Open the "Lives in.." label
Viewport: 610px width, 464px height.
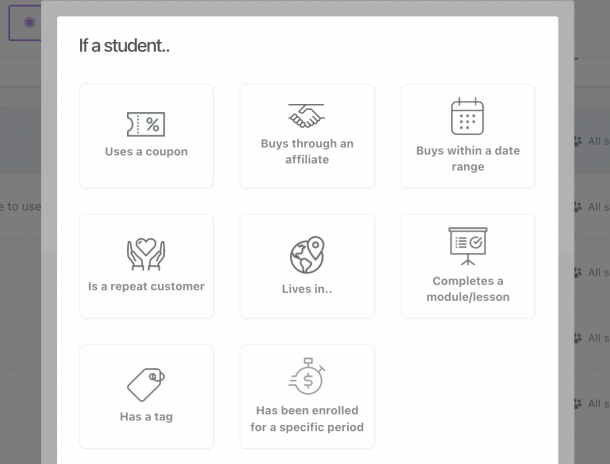(306, 290)
